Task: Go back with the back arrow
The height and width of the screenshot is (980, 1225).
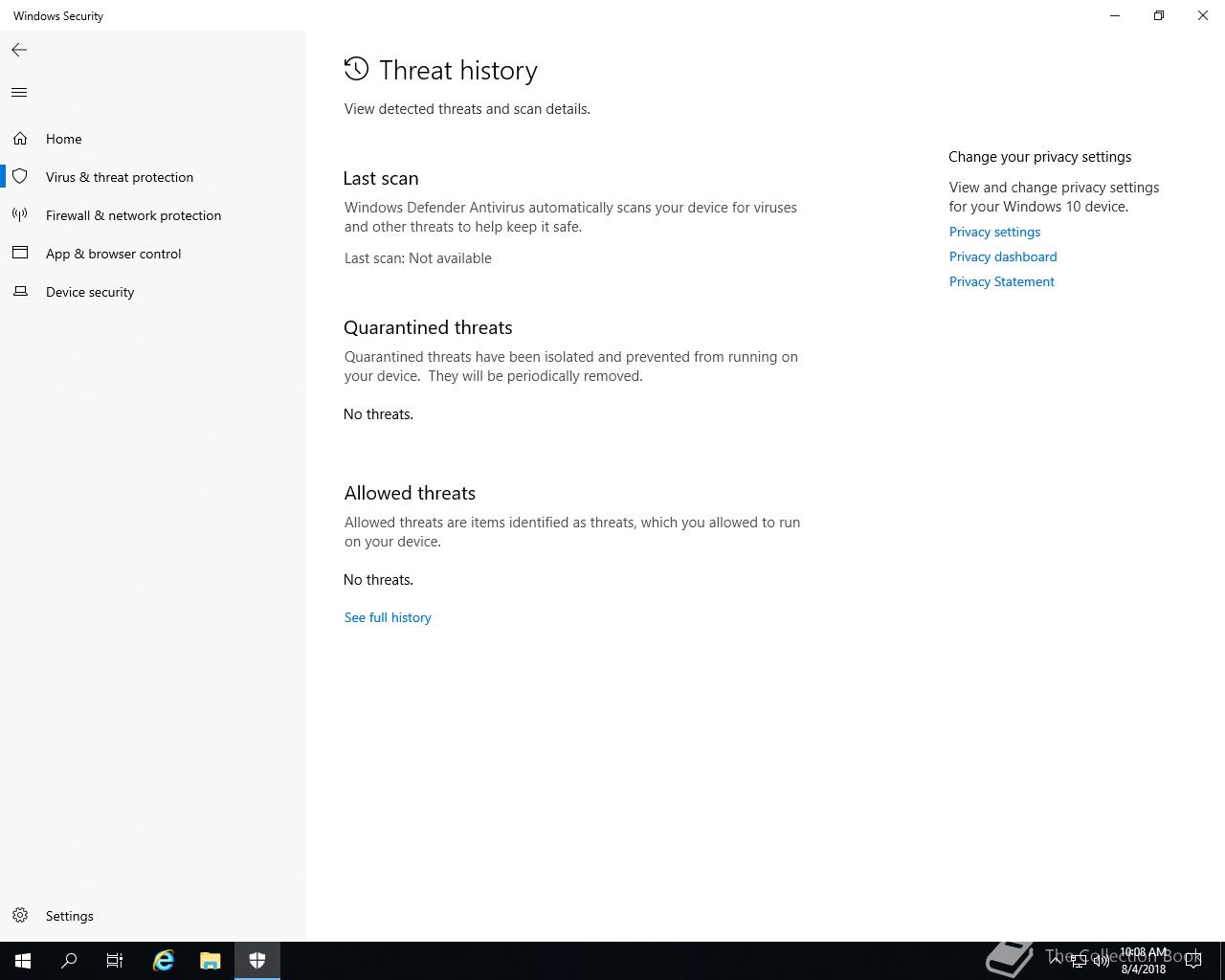Action: point(19,50)
